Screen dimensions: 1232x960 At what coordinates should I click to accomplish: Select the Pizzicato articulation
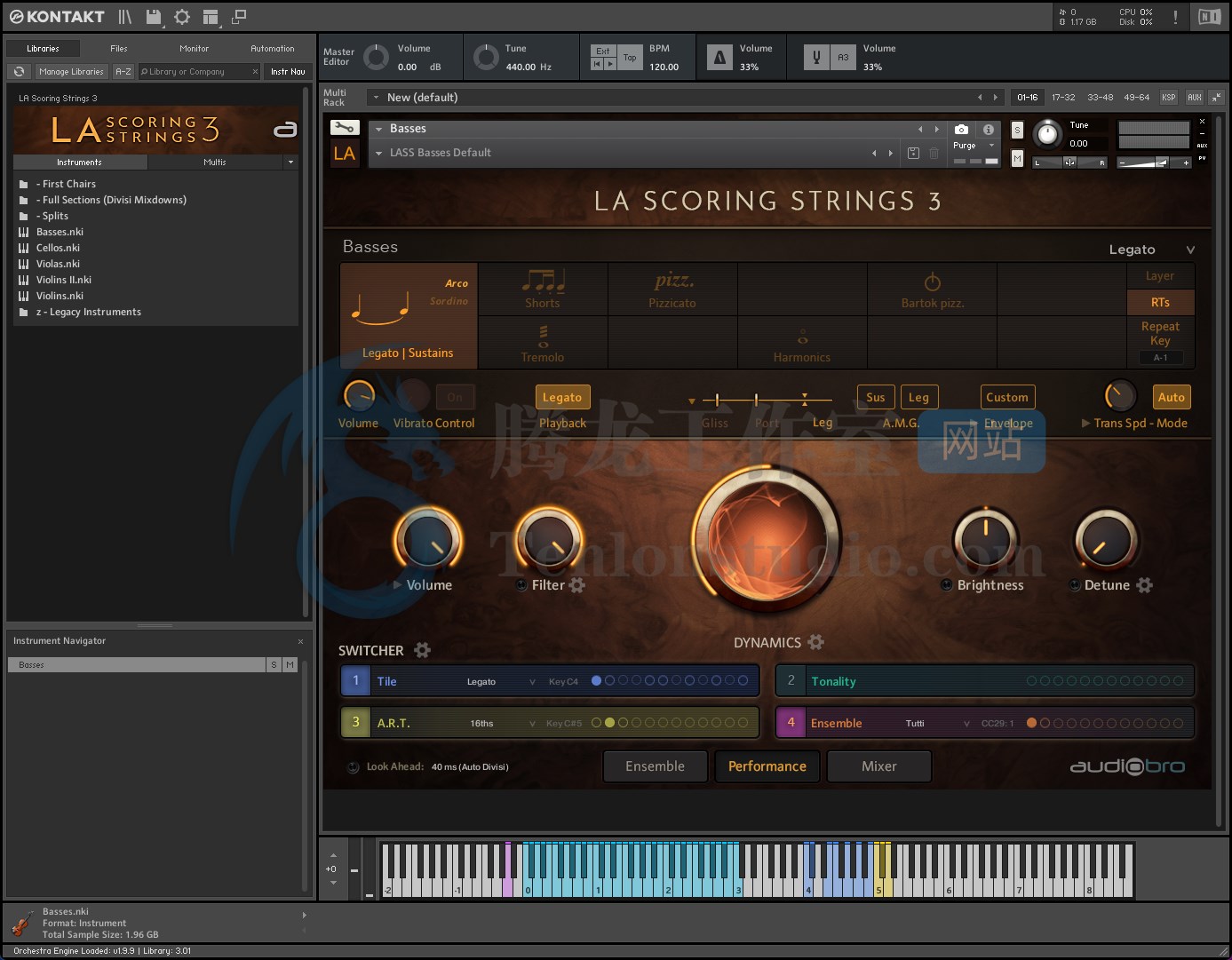click(x=672, y=290)
